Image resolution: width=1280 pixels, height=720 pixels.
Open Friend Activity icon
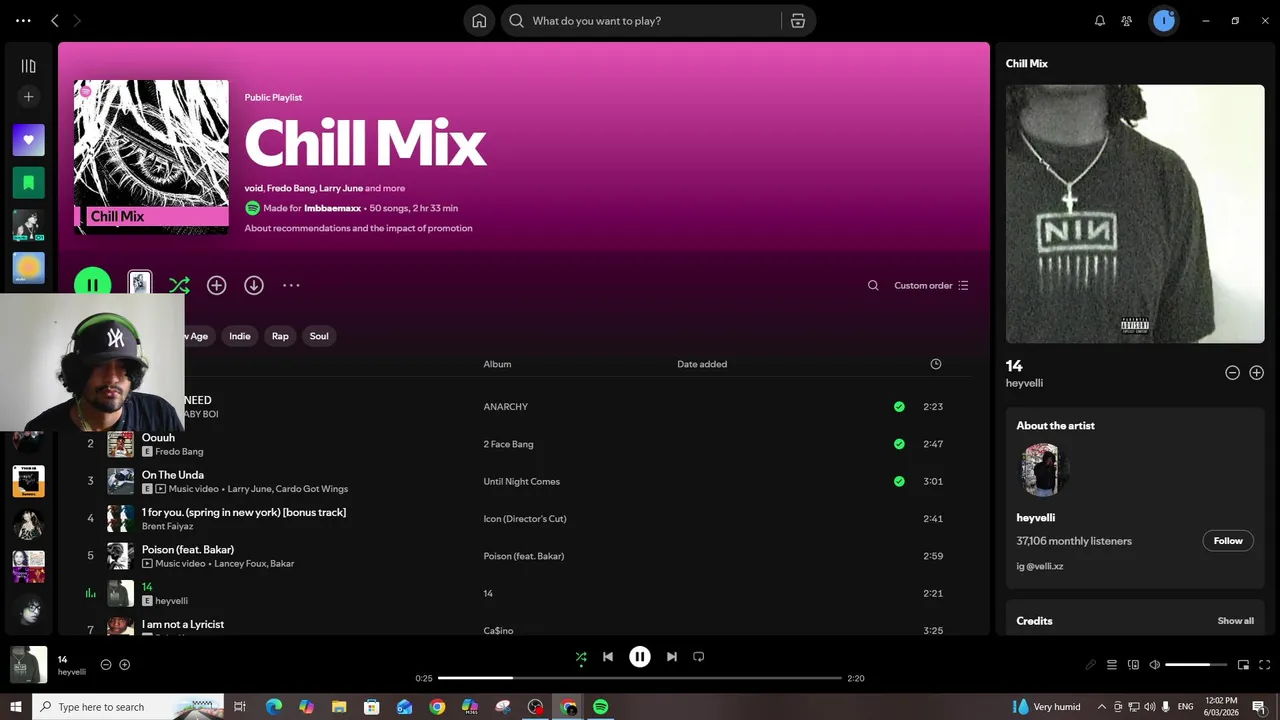click(1127, 20)
